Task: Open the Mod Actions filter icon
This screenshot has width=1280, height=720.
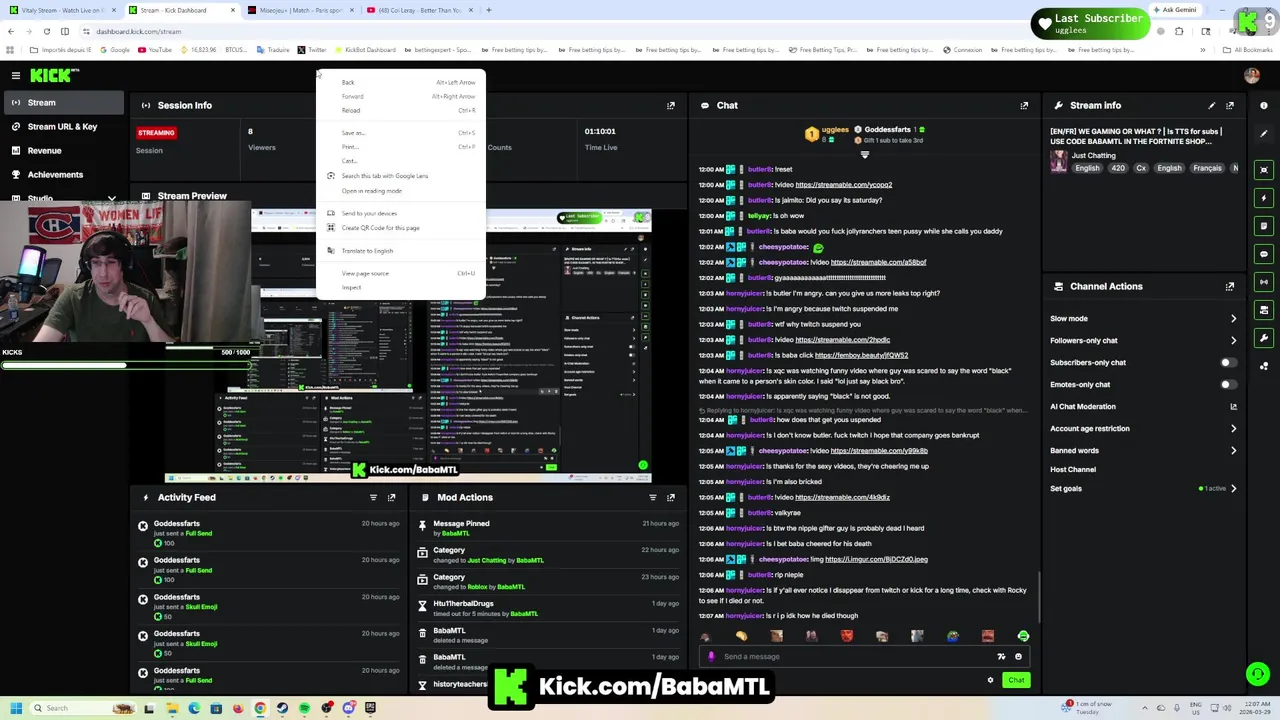Action: pyautogui.click(x=653, y=497)
